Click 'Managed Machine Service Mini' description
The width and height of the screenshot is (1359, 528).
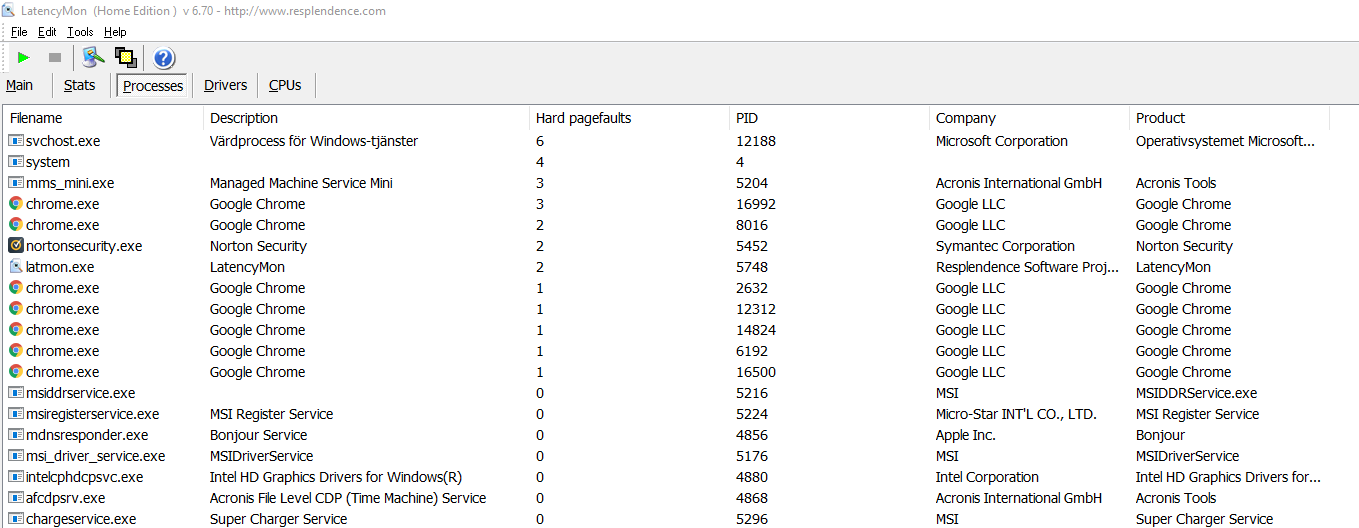click(301, 183)
